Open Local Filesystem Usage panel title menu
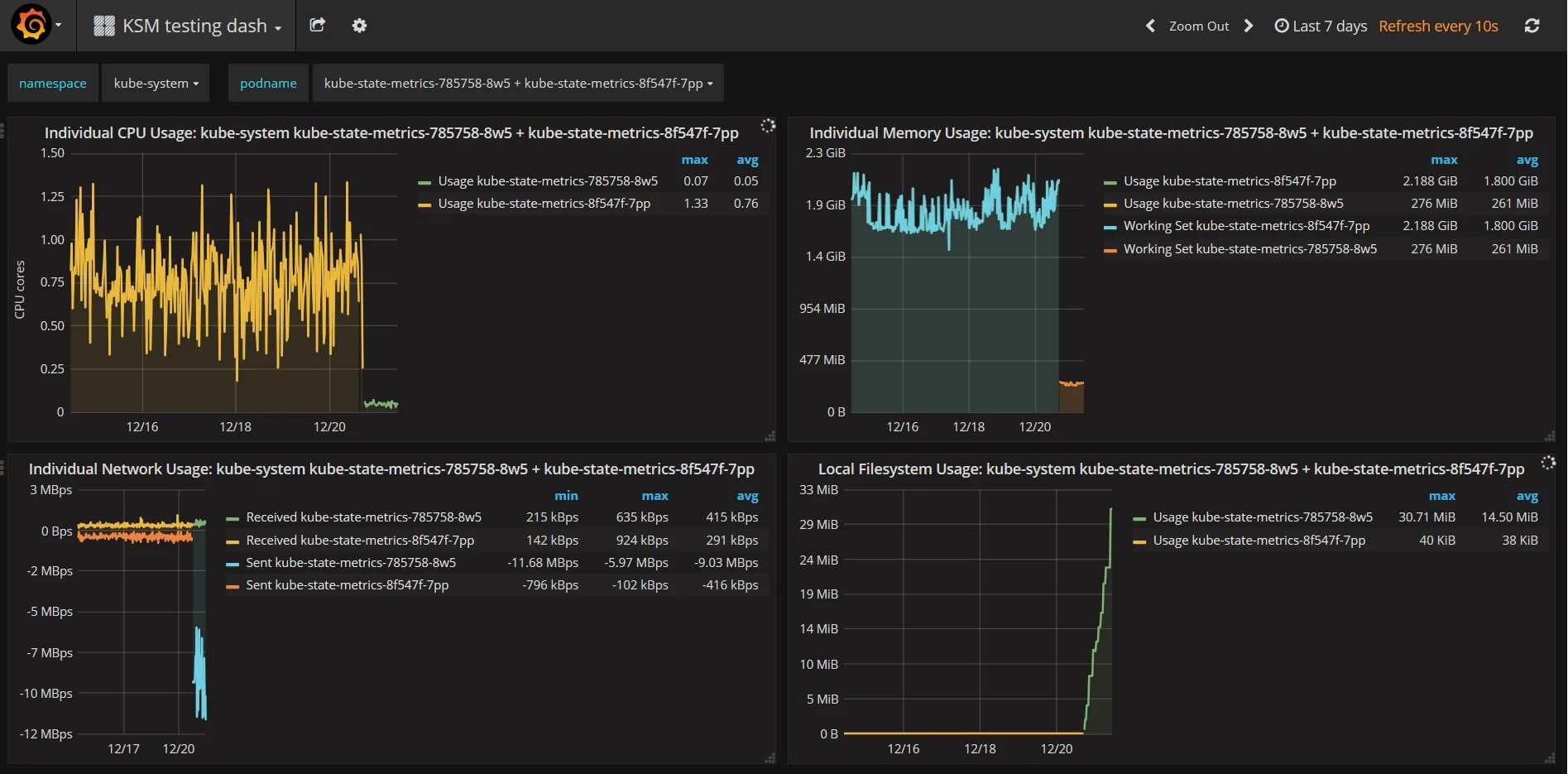The width and height of the screenshot is (1568, 774). tap(1171, 469)
